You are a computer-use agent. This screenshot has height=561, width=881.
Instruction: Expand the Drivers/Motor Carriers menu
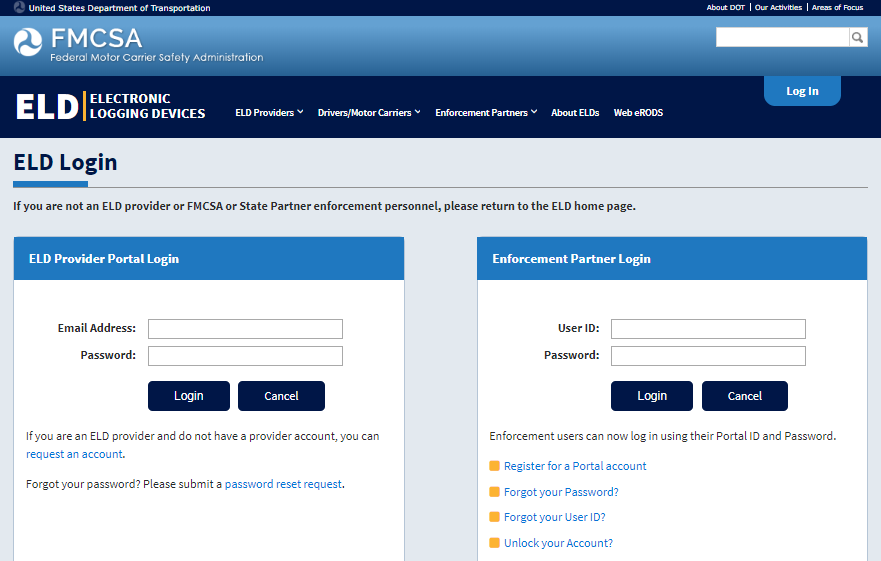369,113
